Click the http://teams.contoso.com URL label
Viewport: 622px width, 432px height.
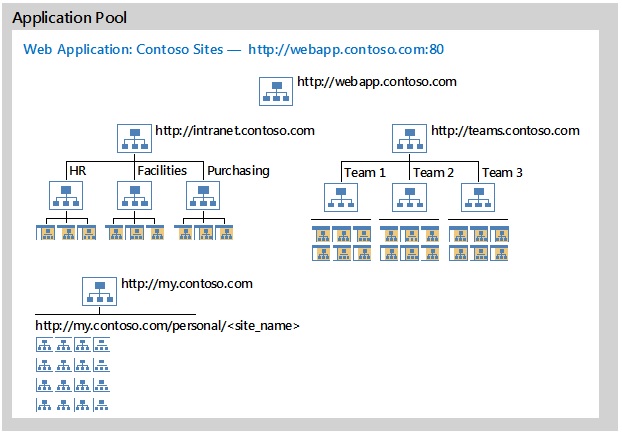tap(505, 131)
